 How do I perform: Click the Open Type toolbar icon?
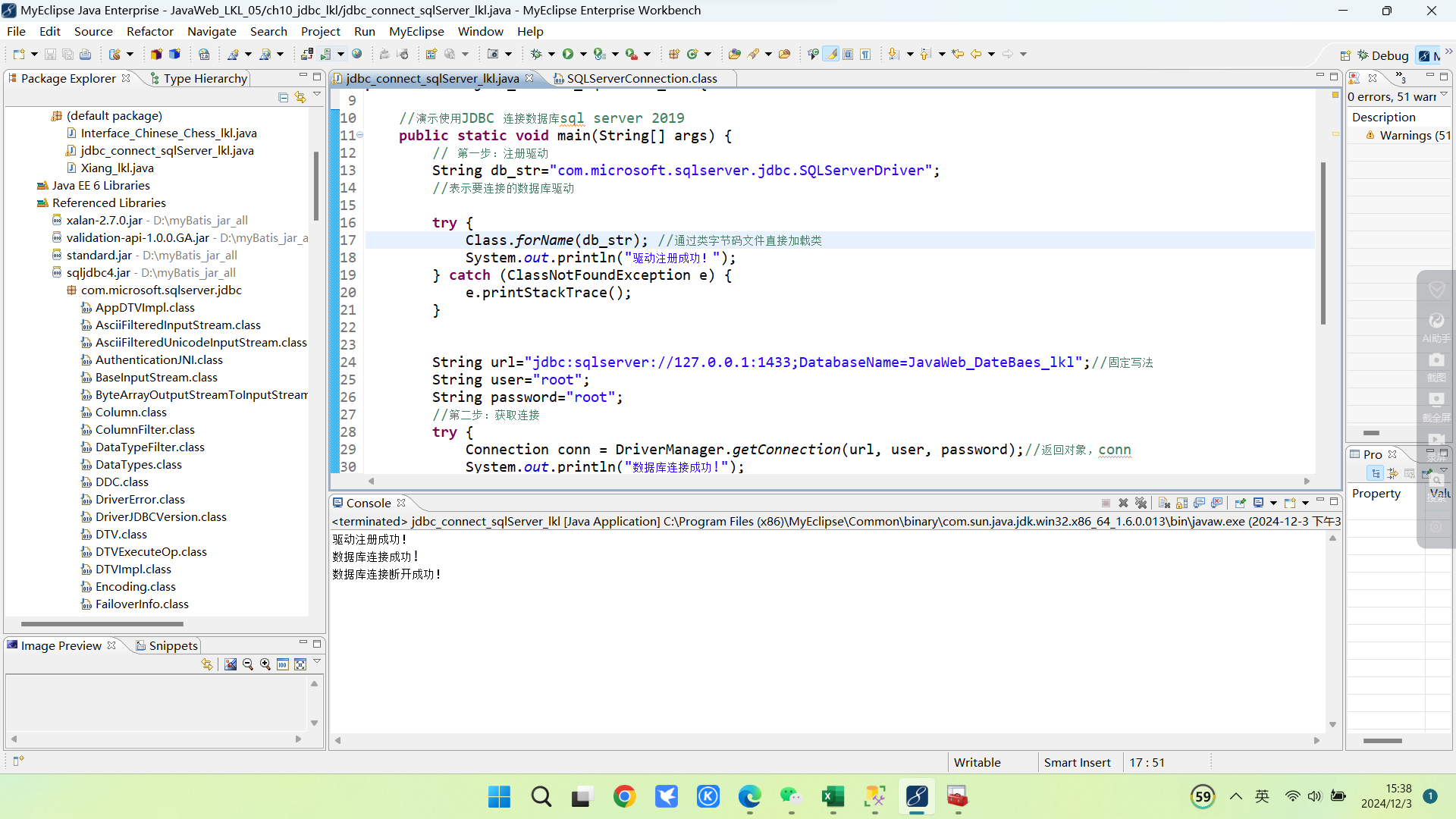734,54
